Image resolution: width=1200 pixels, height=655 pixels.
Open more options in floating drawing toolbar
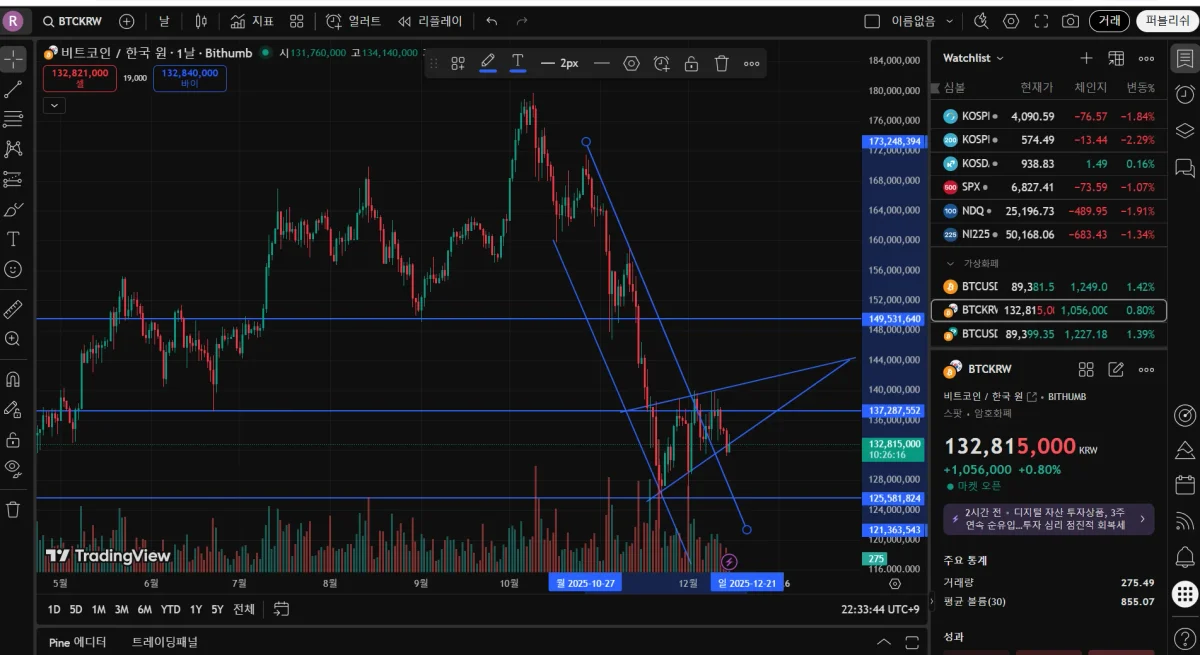[751, 63]
